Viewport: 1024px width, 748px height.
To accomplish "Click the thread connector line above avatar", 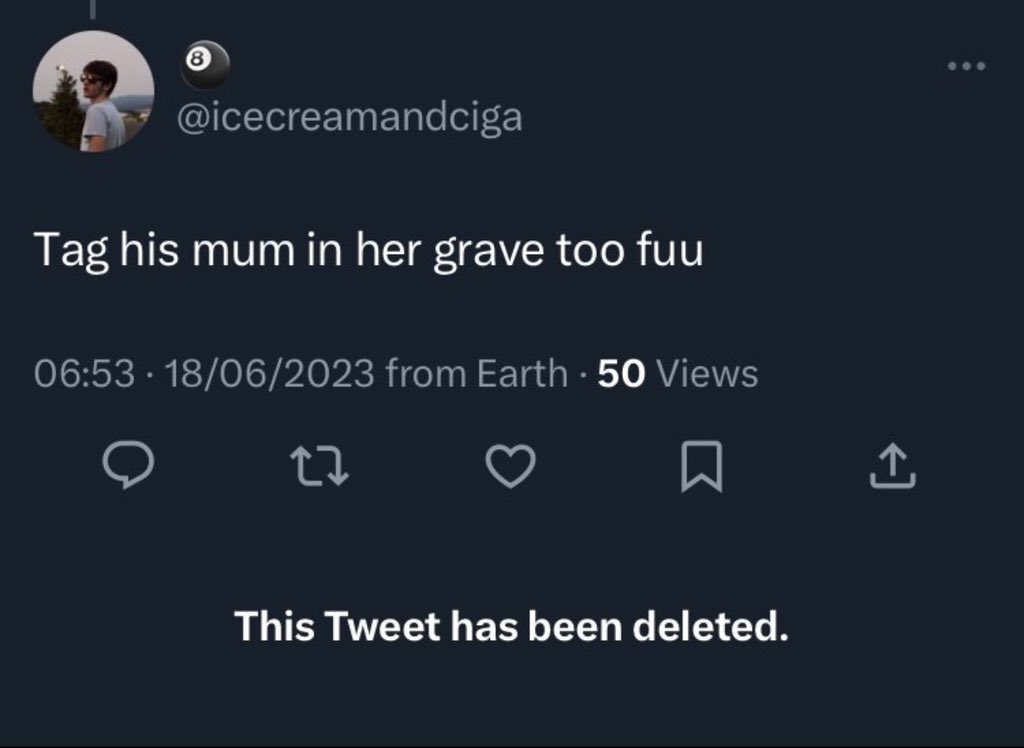I will [92, 8].
